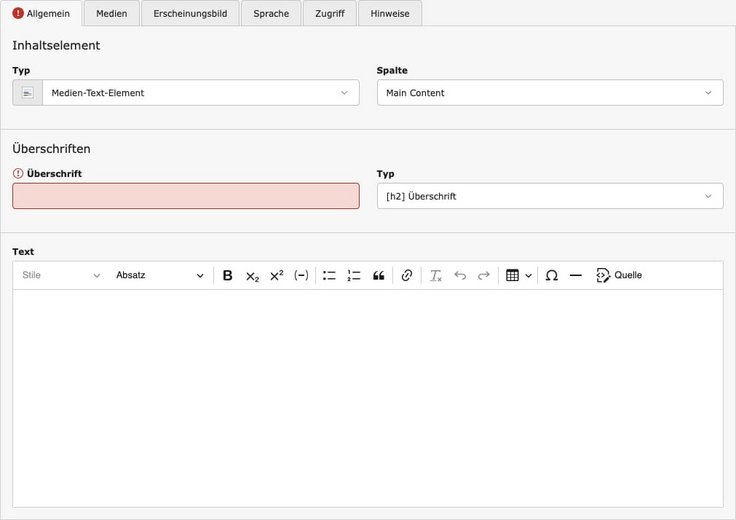The height and width of the screenshot is (520, 736).
Task: Open the insert table dropdown
Action: 518,276
